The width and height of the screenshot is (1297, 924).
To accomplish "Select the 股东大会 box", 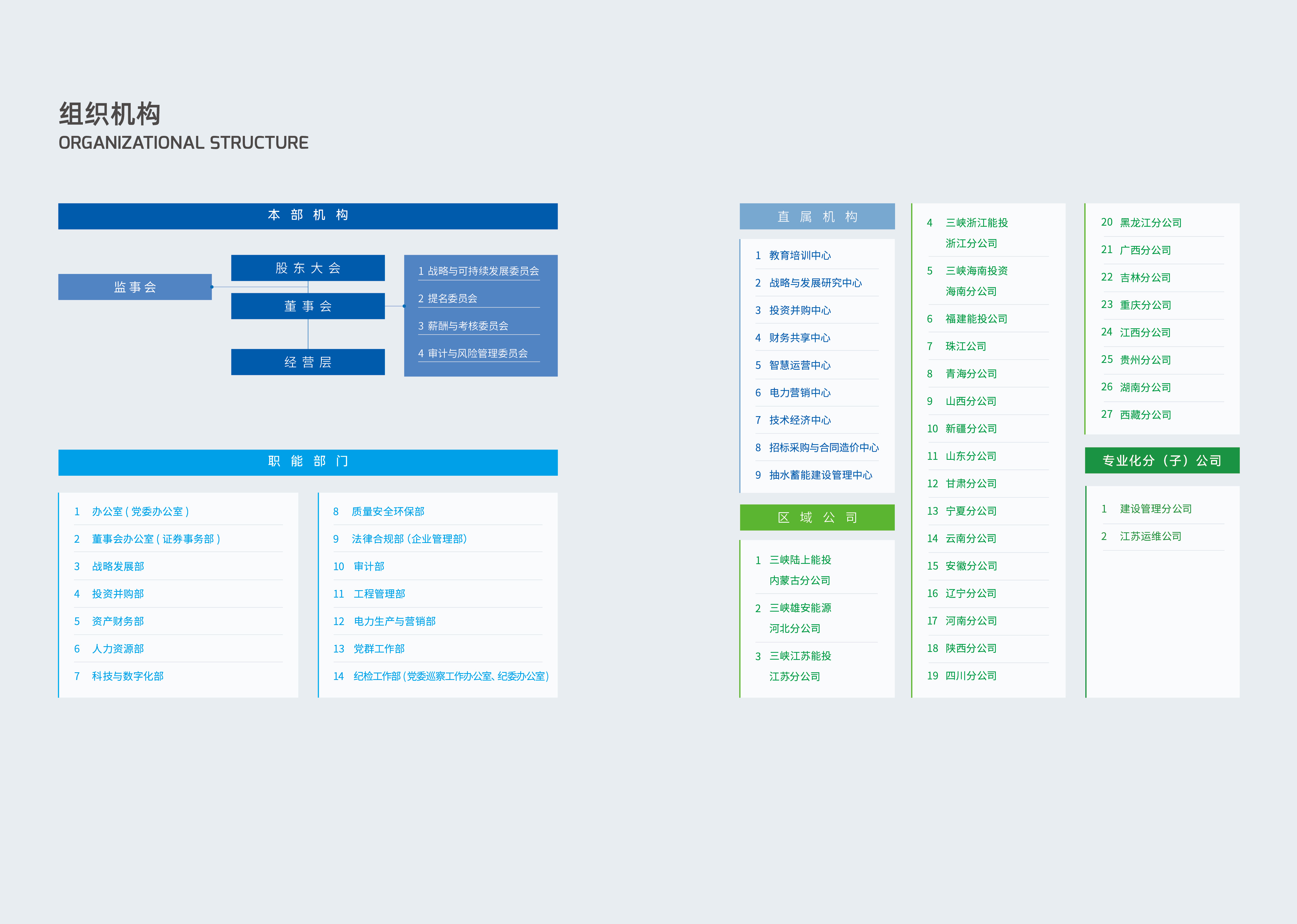I will (x=307, y=268).
